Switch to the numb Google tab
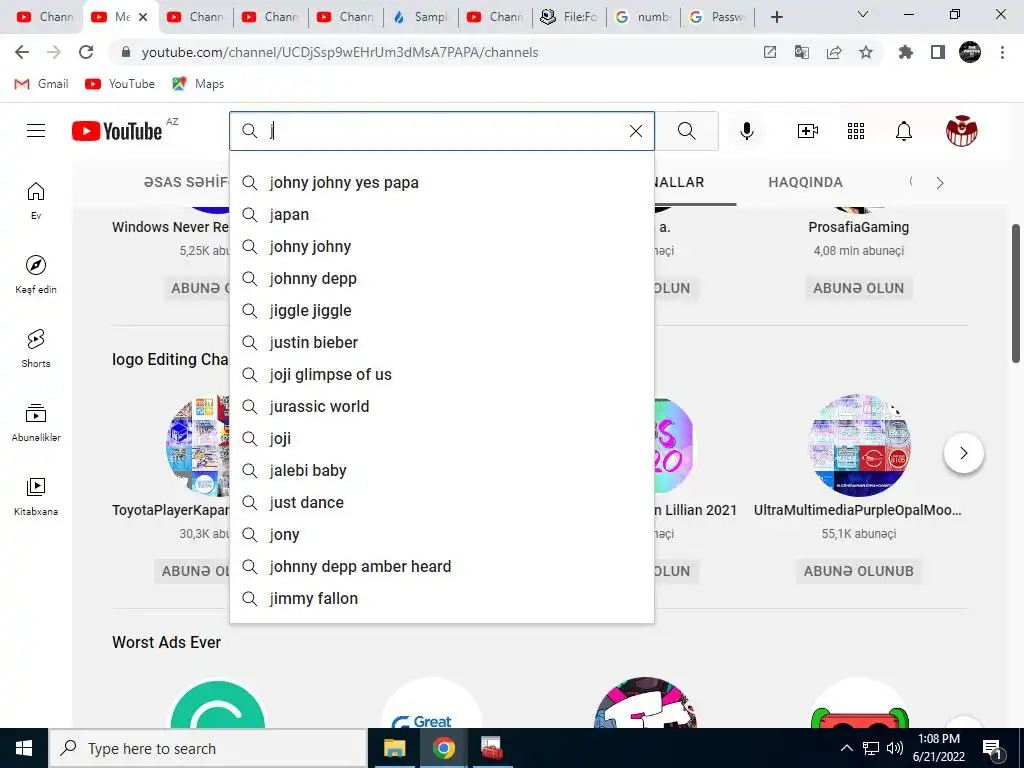Image resolution: width=1024 pixels, height=768 pixels. (644, 17)
